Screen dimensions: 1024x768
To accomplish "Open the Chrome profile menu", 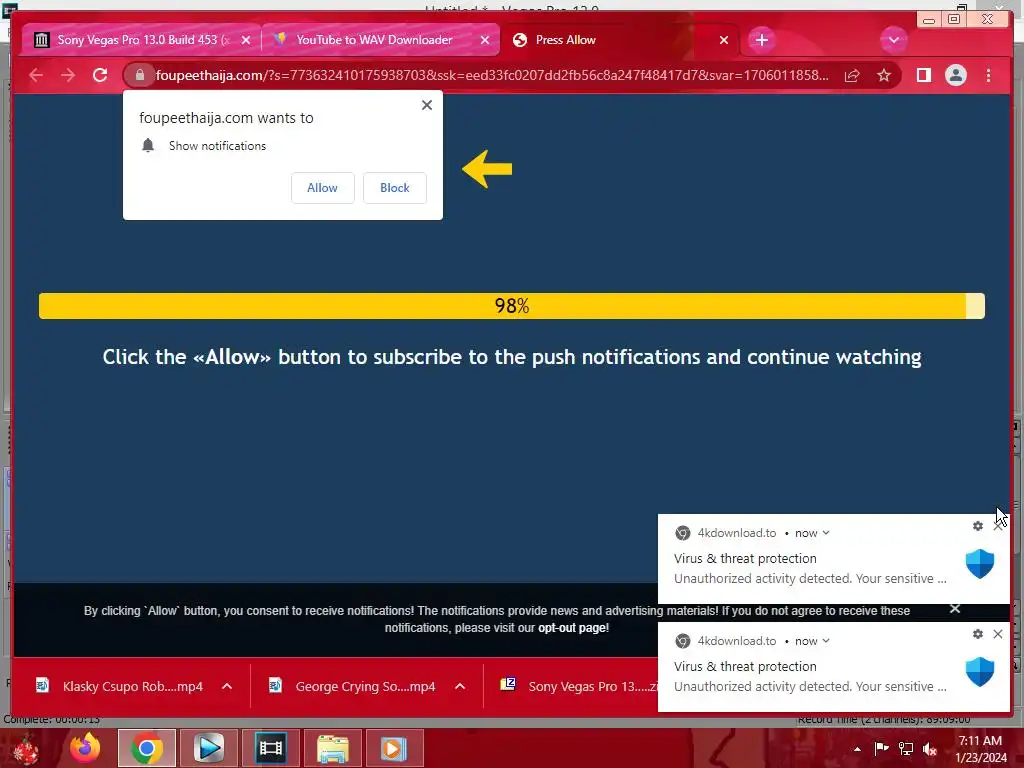I will coord(955,75).
